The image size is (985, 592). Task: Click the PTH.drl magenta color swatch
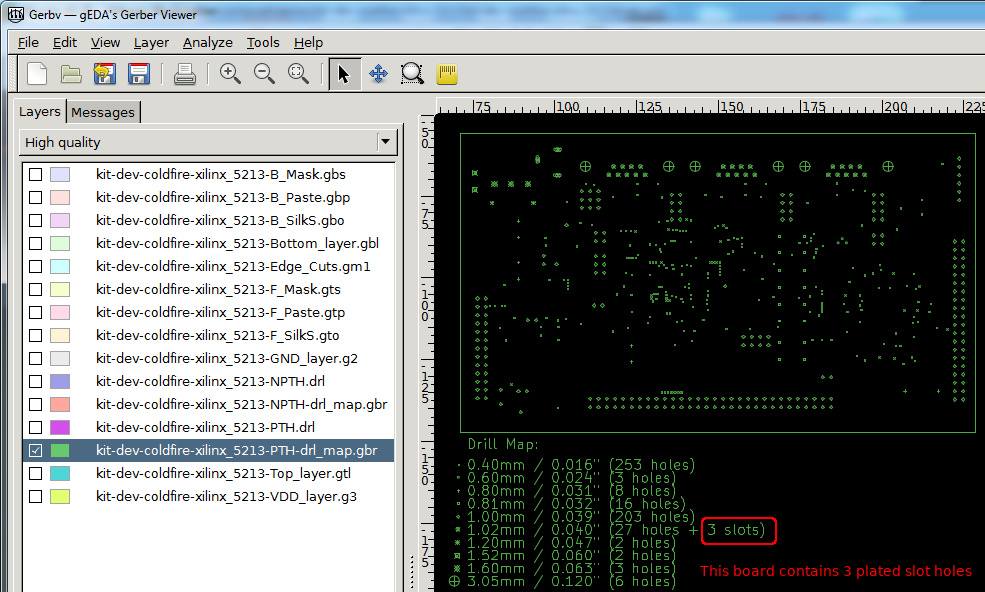click(60, 427)
